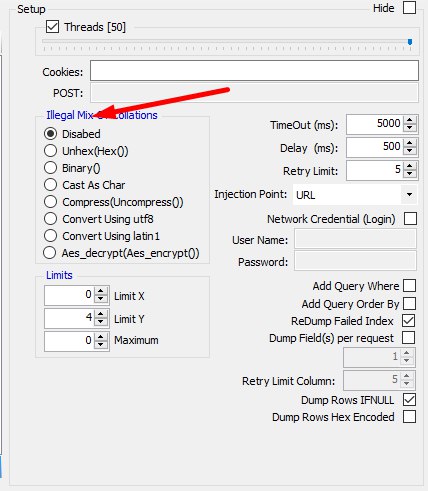428x491 pixels.
Task: Select Convert Using utf8 option
Action: pyautogui.click(x=50, y=219)
